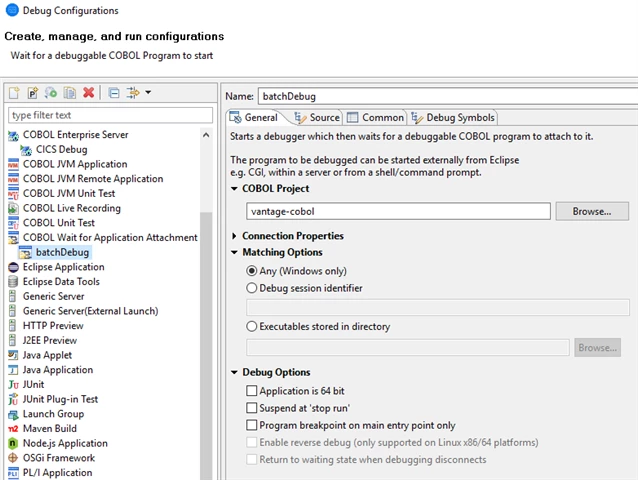Image resolution: width=638 pixels, height=480 pixels.
Task: Select Executables stored in directory radio
Action: tap(252, 326)
